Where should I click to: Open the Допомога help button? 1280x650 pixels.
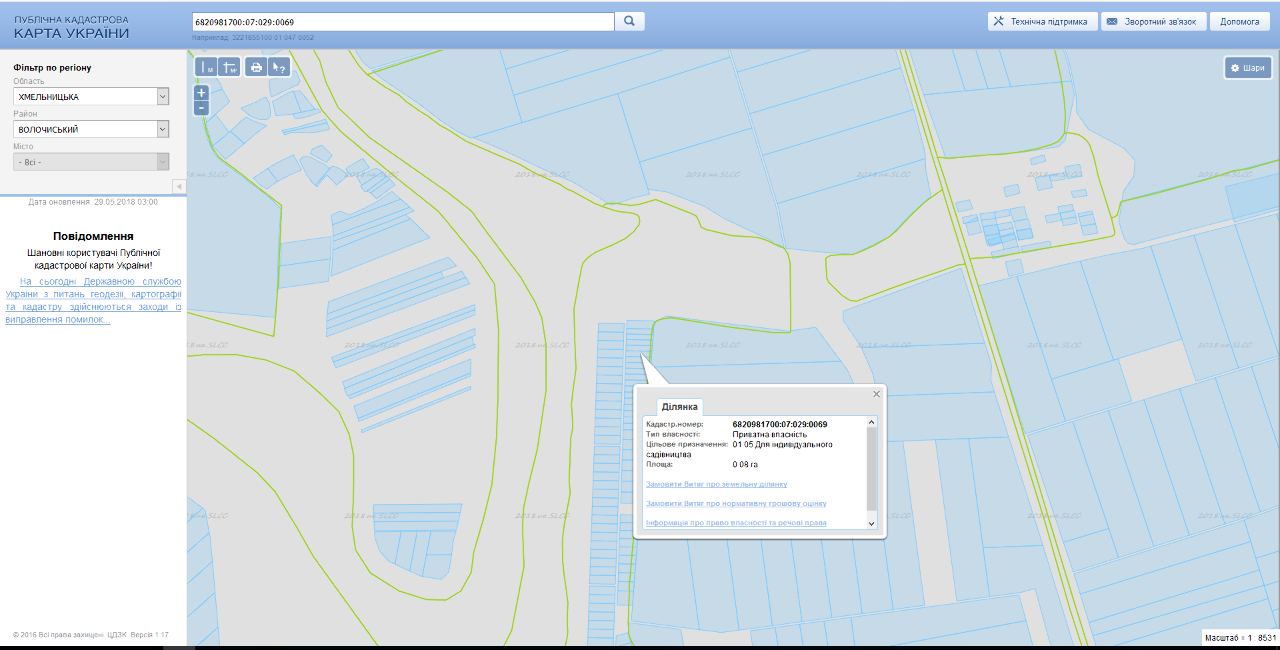(x=1239, y=21)
